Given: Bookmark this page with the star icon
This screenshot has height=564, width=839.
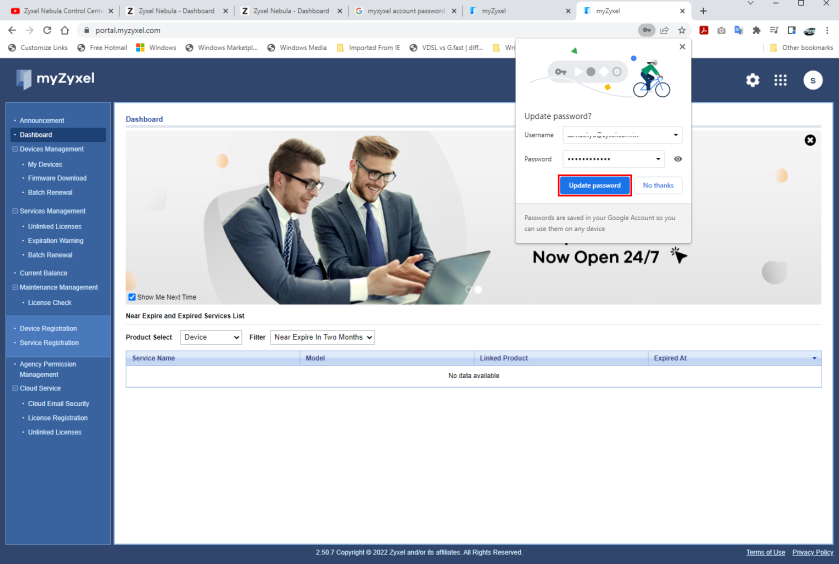Looking at the screenshot, I should point(681,30).
